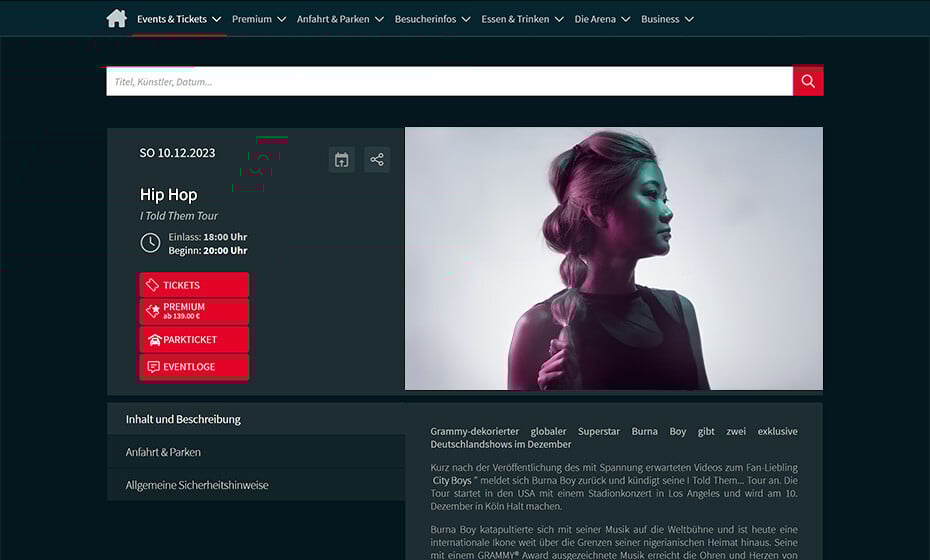Open Essen & Trinken menu
The height and width of the screenshot is (560, 930).
522,19
